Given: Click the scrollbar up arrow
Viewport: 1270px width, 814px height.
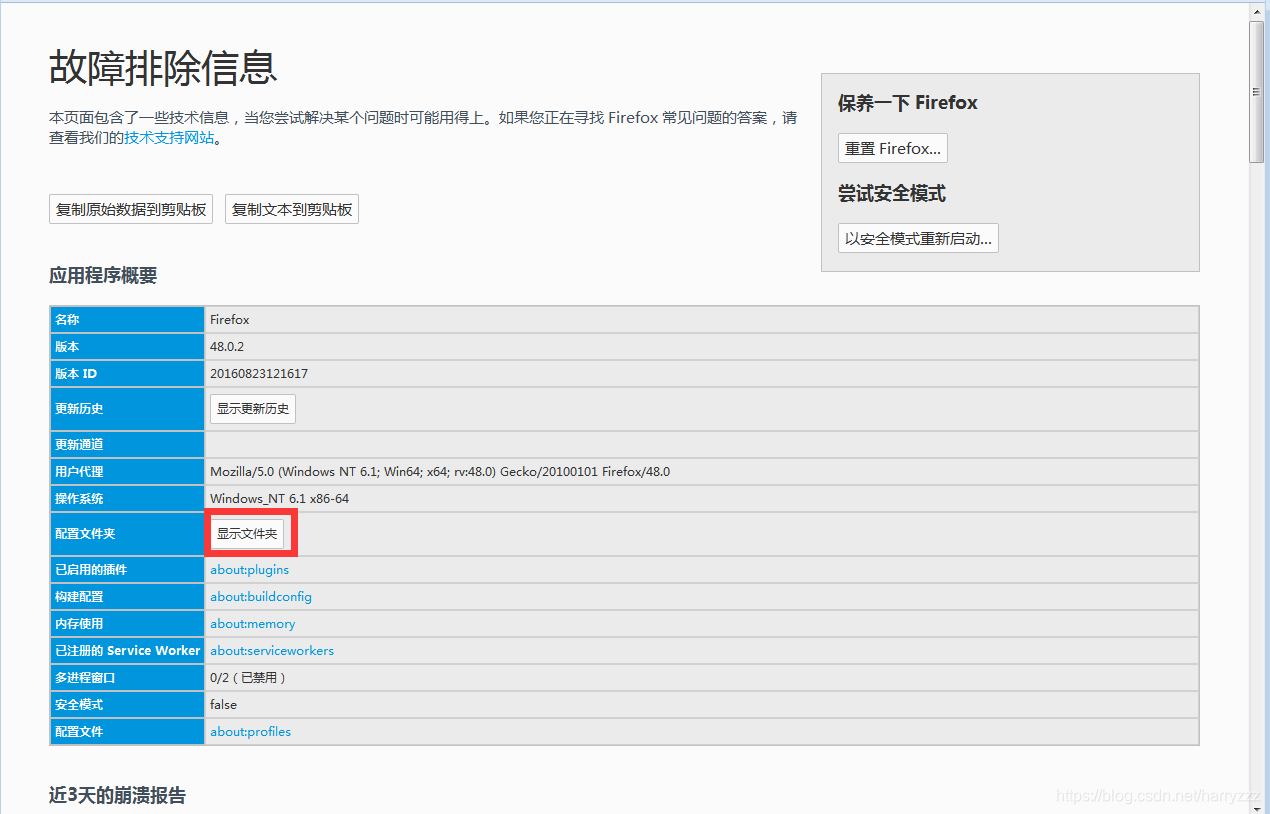Looking at the screenshot, I should coord(1257,10).
